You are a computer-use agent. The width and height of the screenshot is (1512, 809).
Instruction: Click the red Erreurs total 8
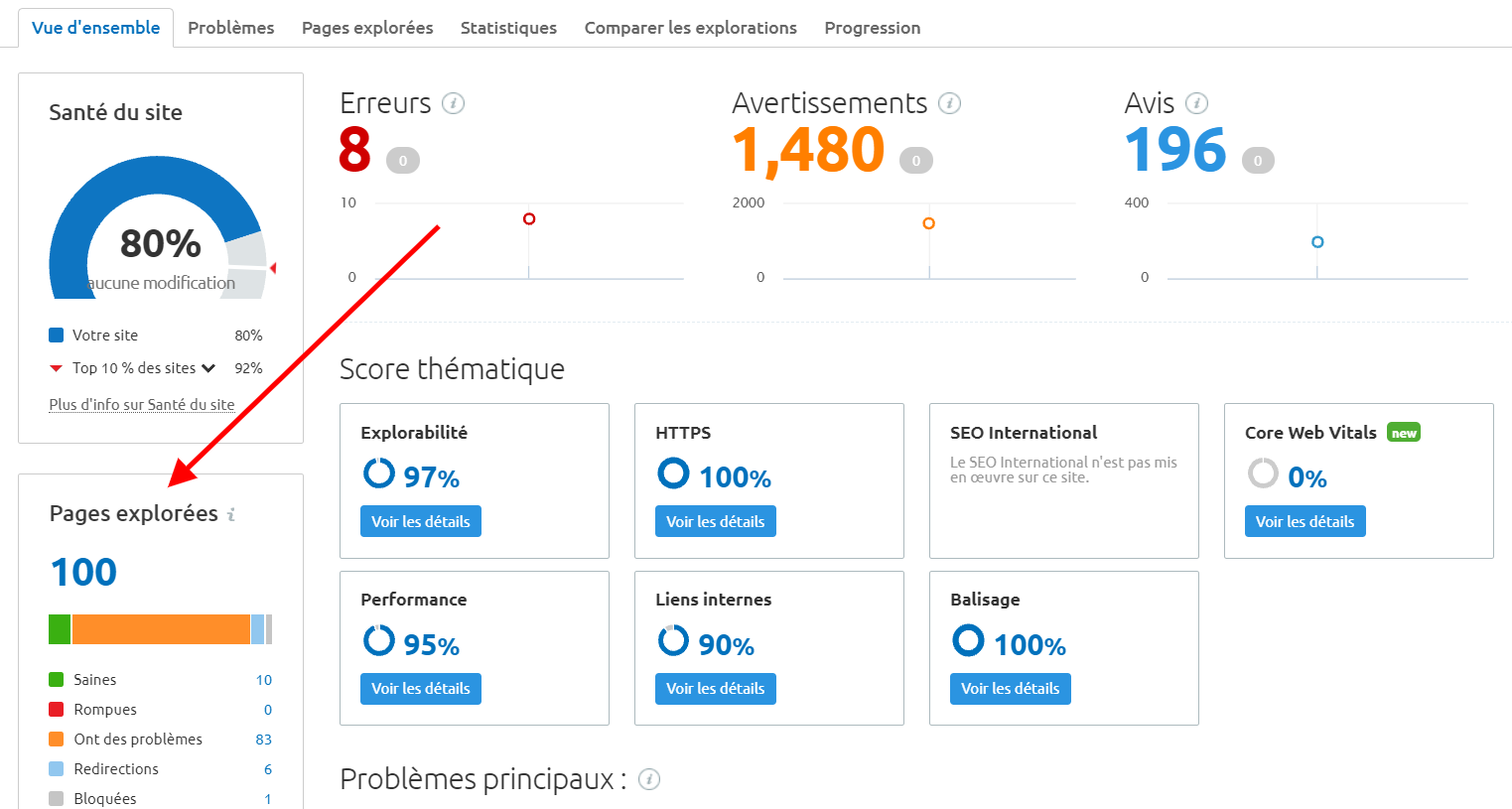tap(354, 150)
